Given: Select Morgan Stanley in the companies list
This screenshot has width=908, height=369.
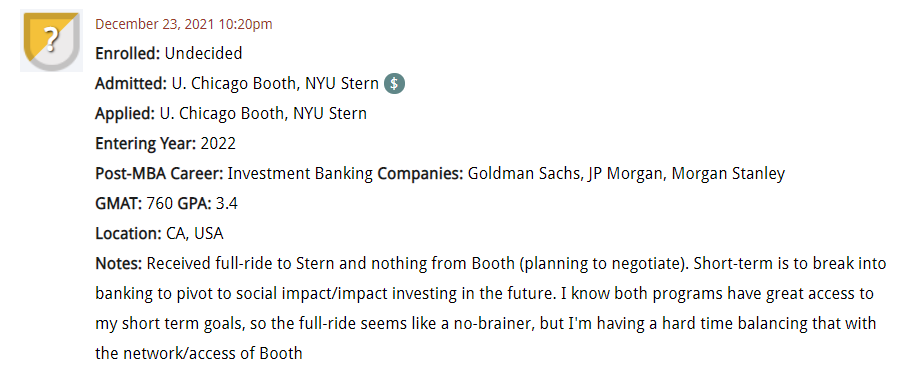Looking at the screenshot, I should tap(728, 173).
